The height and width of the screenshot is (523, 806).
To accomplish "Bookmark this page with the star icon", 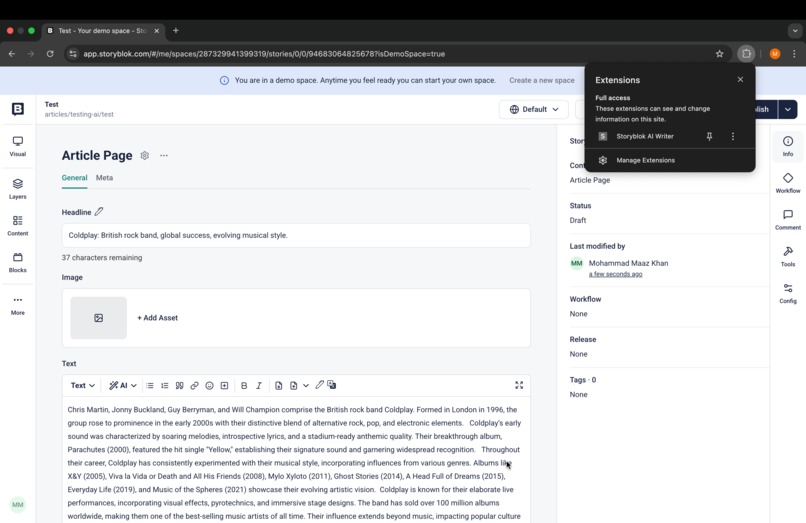I will [x=720, y=53].
